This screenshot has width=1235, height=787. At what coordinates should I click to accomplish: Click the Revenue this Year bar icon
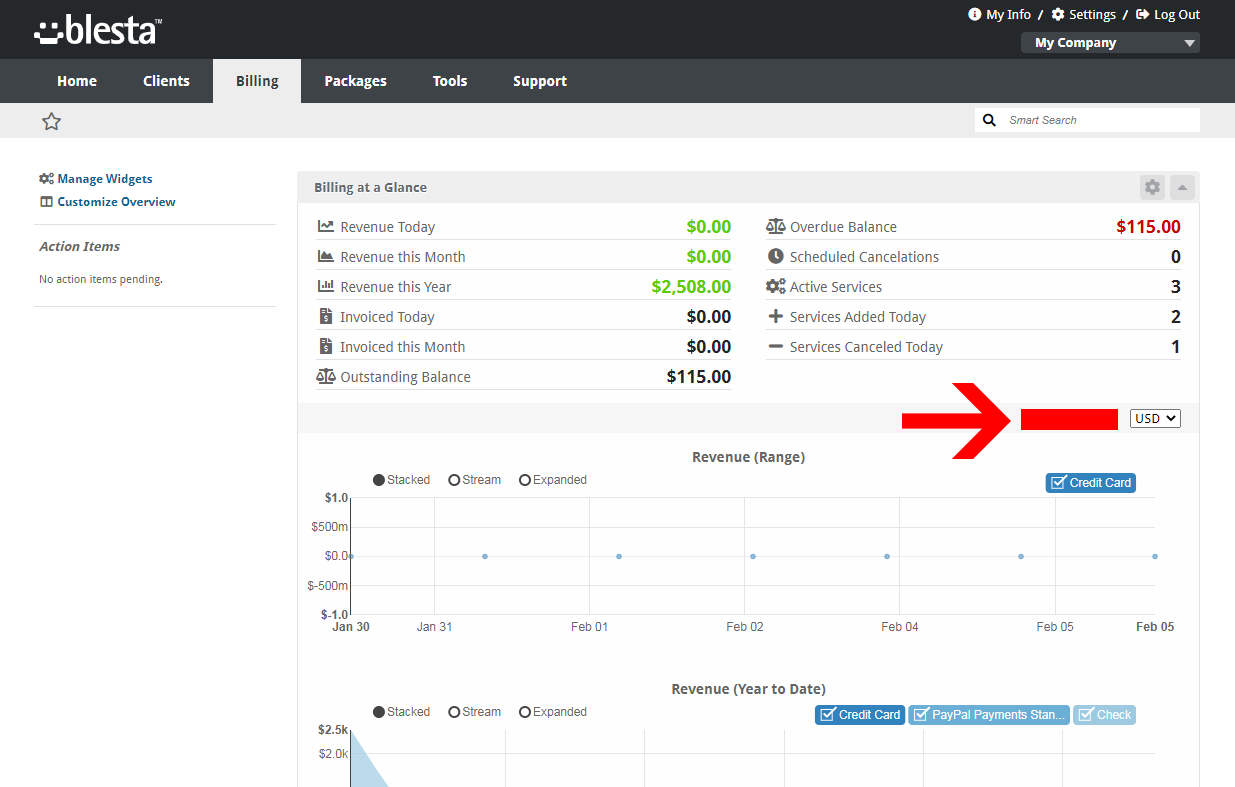326,287
